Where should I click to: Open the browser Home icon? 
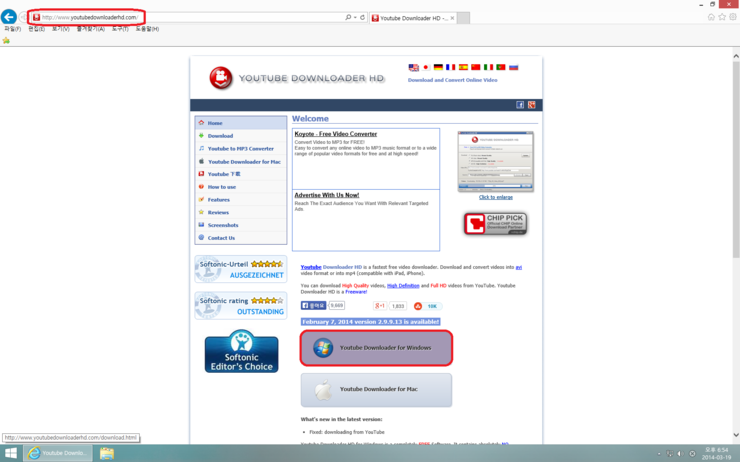tap(711, 17)
